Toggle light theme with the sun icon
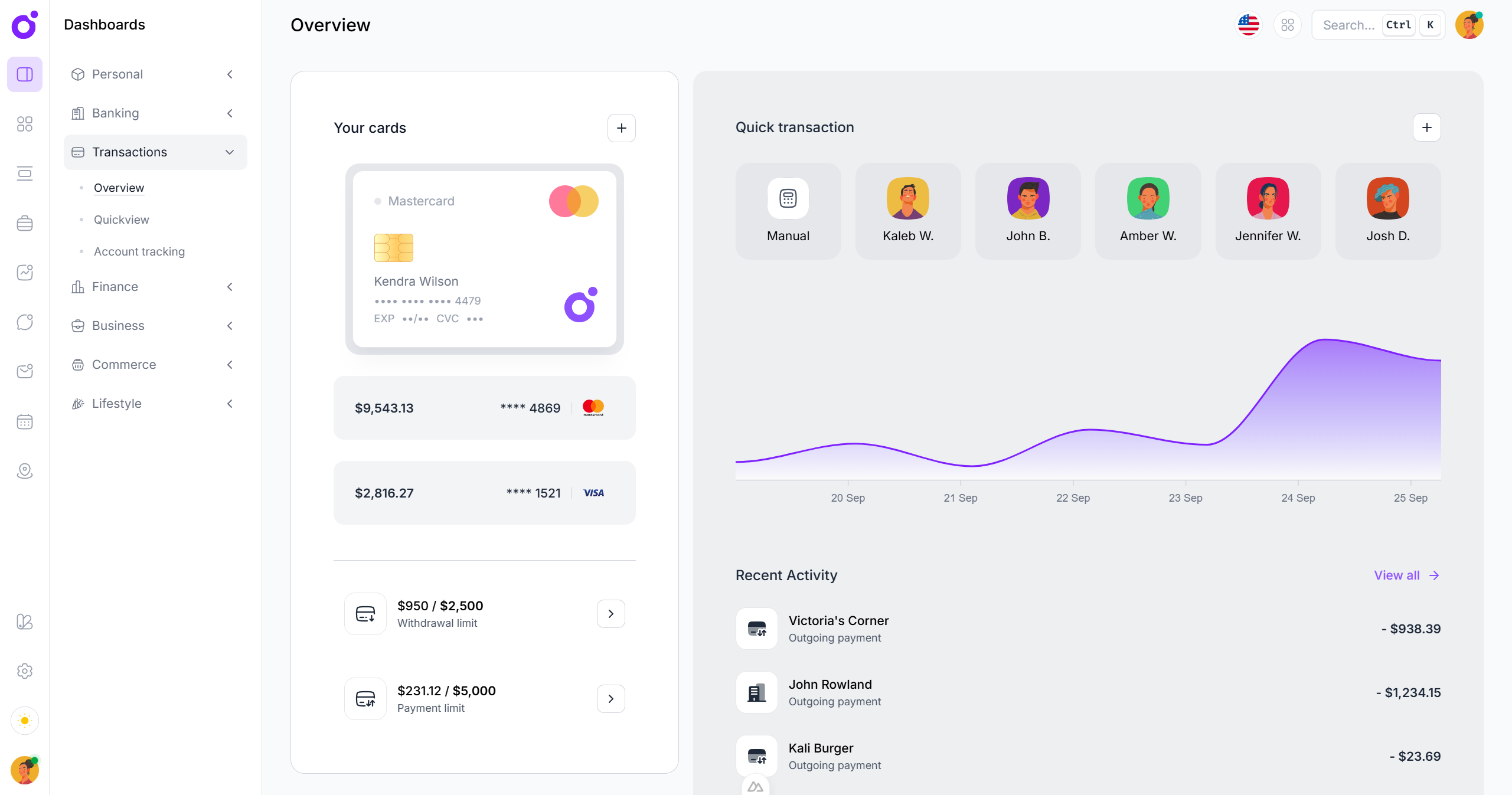Viewport: 1512px width, 795px height. (x=24, y=721)
